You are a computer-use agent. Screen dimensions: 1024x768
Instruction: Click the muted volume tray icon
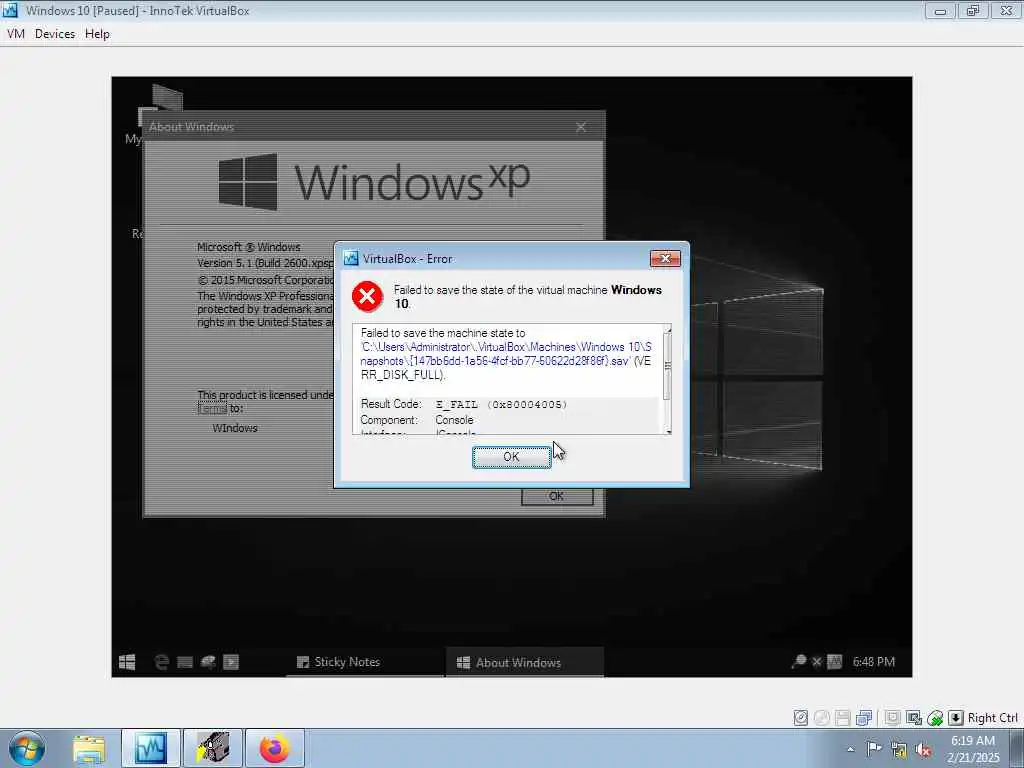923,749
